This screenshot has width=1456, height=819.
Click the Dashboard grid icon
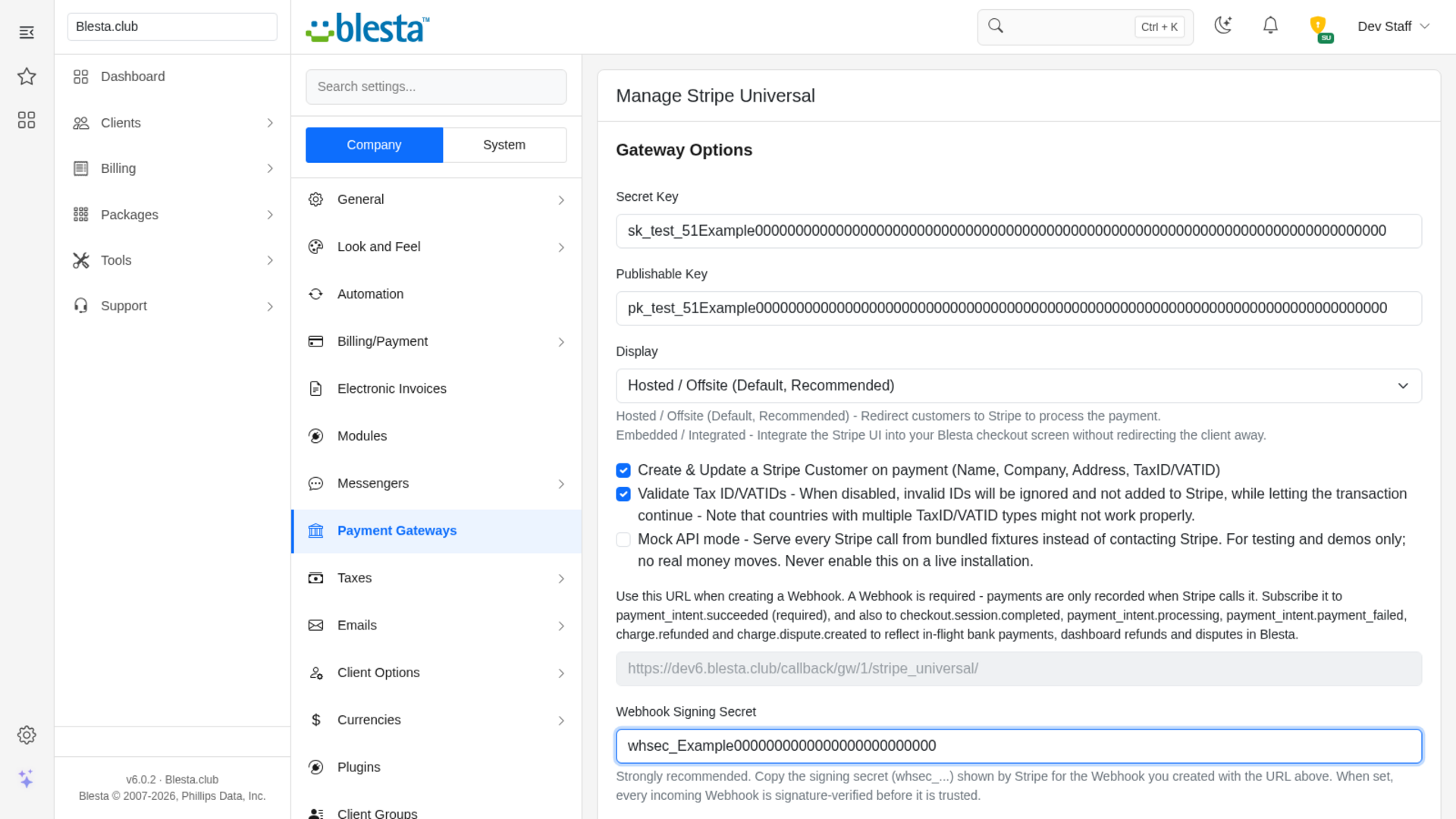tap(81, 77)
